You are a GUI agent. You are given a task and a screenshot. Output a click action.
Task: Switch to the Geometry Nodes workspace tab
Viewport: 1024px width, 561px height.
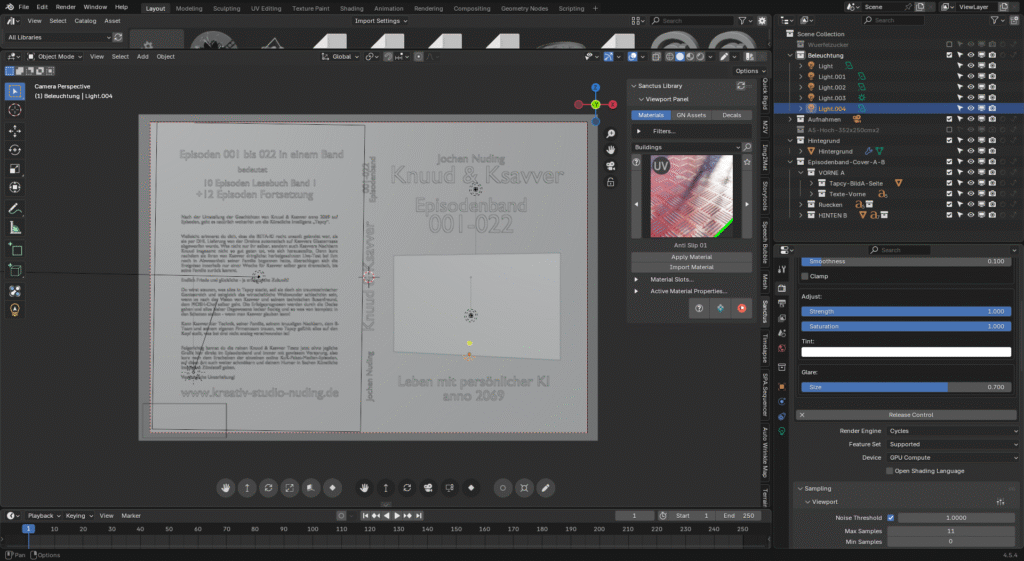(x=524, y=8)
